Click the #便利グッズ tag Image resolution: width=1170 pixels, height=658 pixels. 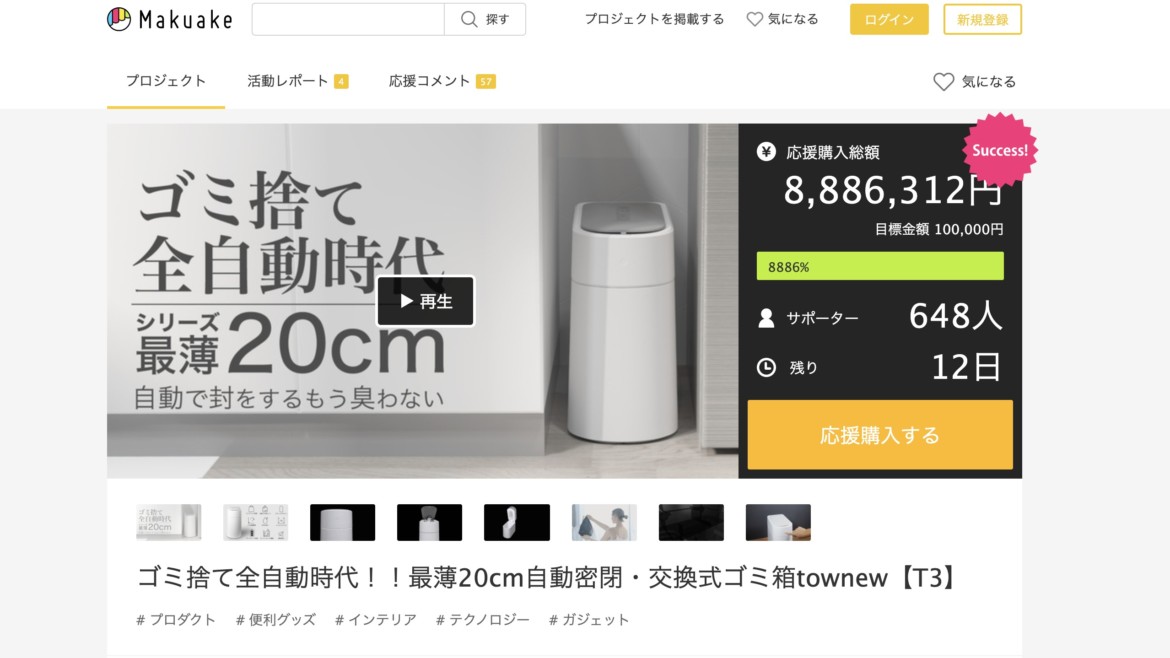[x=275, y=620]
